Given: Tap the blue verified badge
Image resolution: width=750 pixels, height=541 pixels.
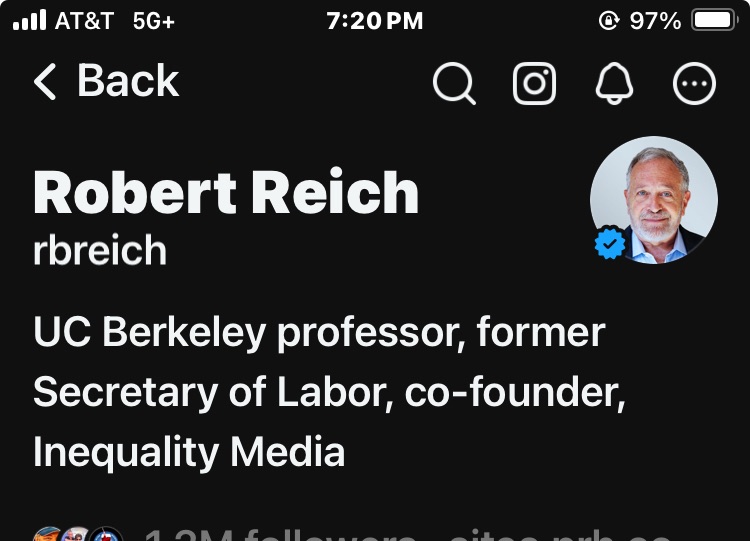Looking at the screenshot, I should pos(609,244).
